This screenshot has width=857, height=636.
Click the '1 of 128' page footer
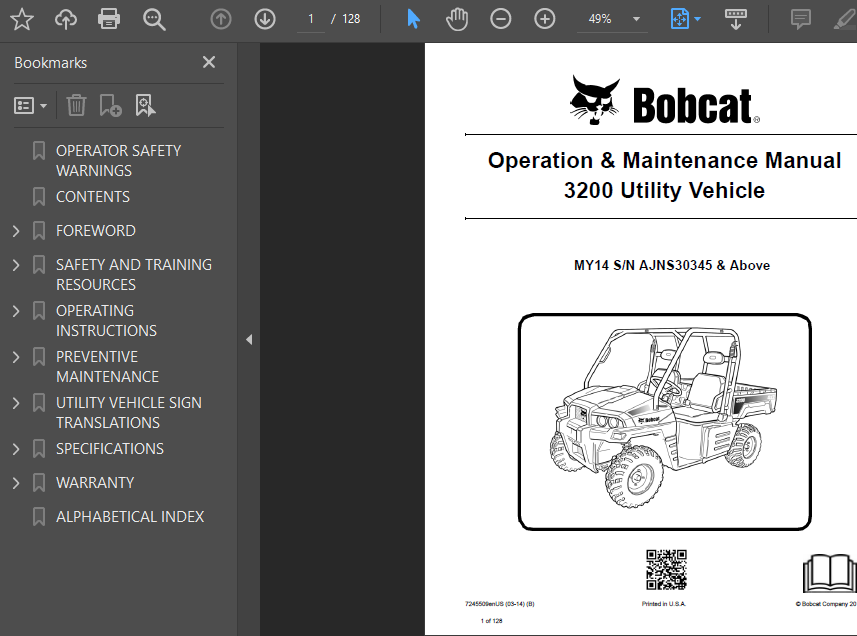pyautogui.click(x=491, y=621)
